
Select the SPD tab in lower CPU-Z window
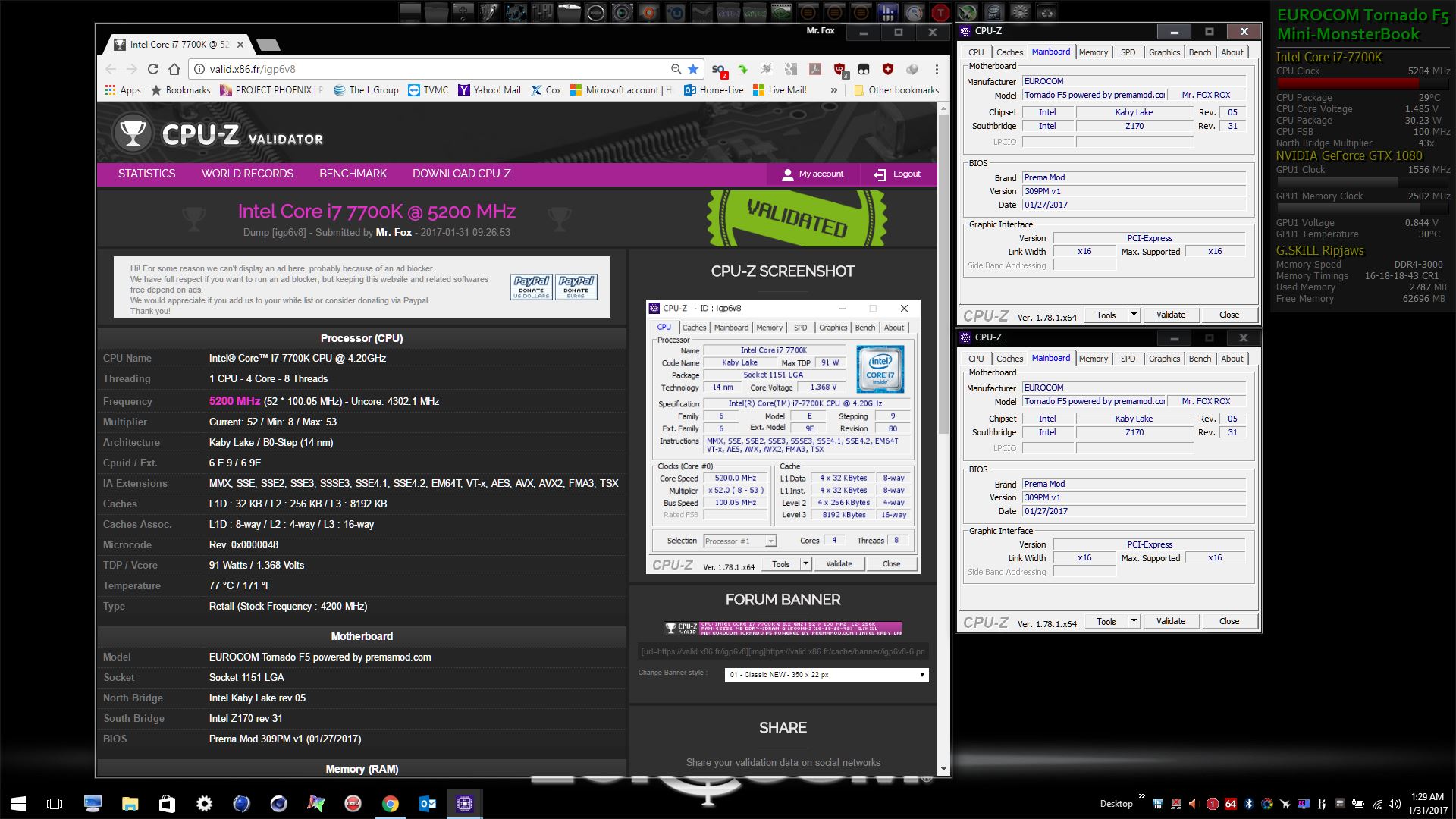click(1128, 359)
